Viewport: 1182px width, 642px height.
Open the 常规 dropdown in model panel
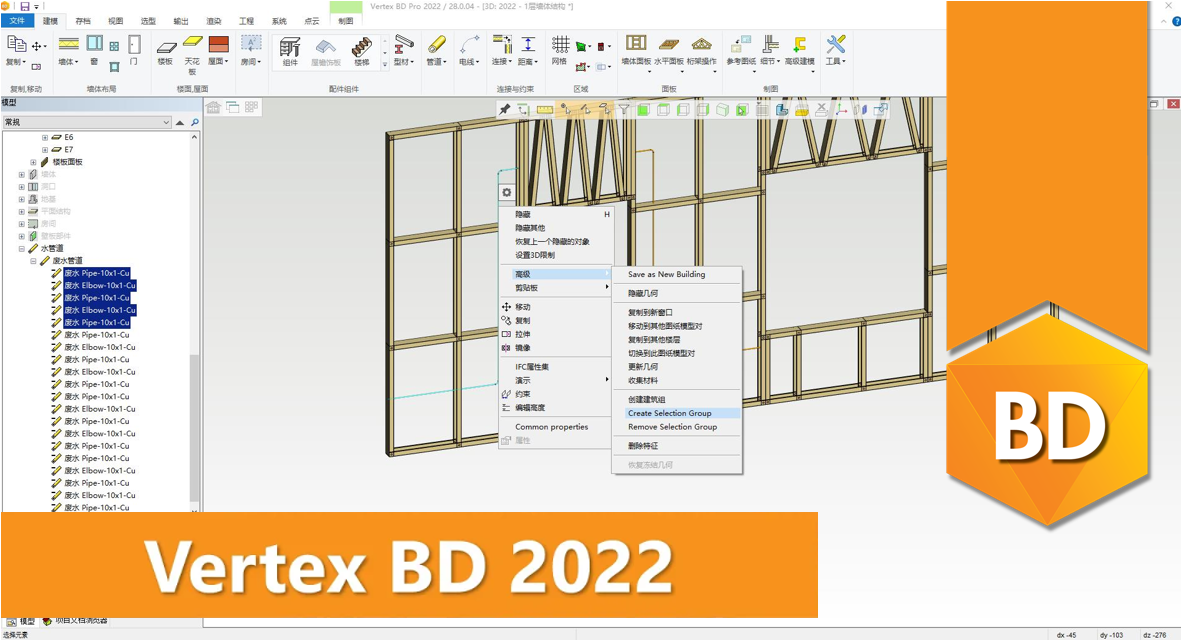click(87, 122)
